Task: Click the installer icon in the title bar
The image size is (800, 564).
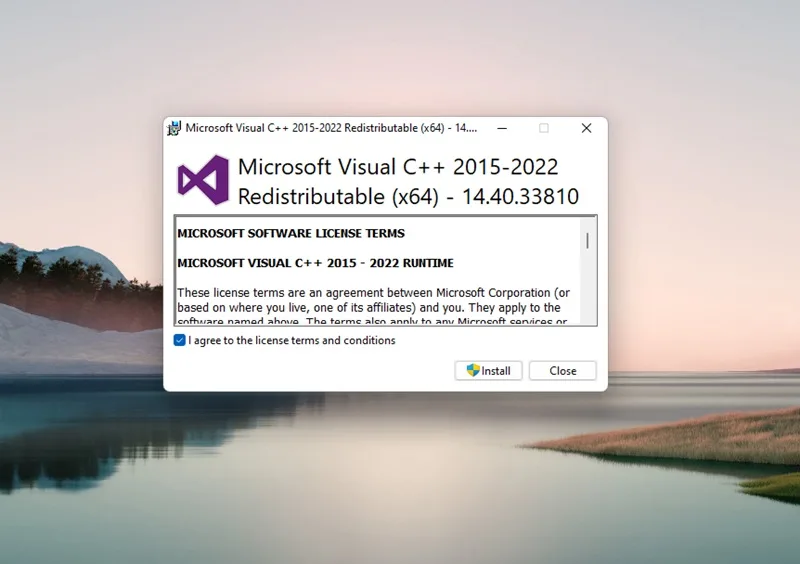Action: click(174, 128)
